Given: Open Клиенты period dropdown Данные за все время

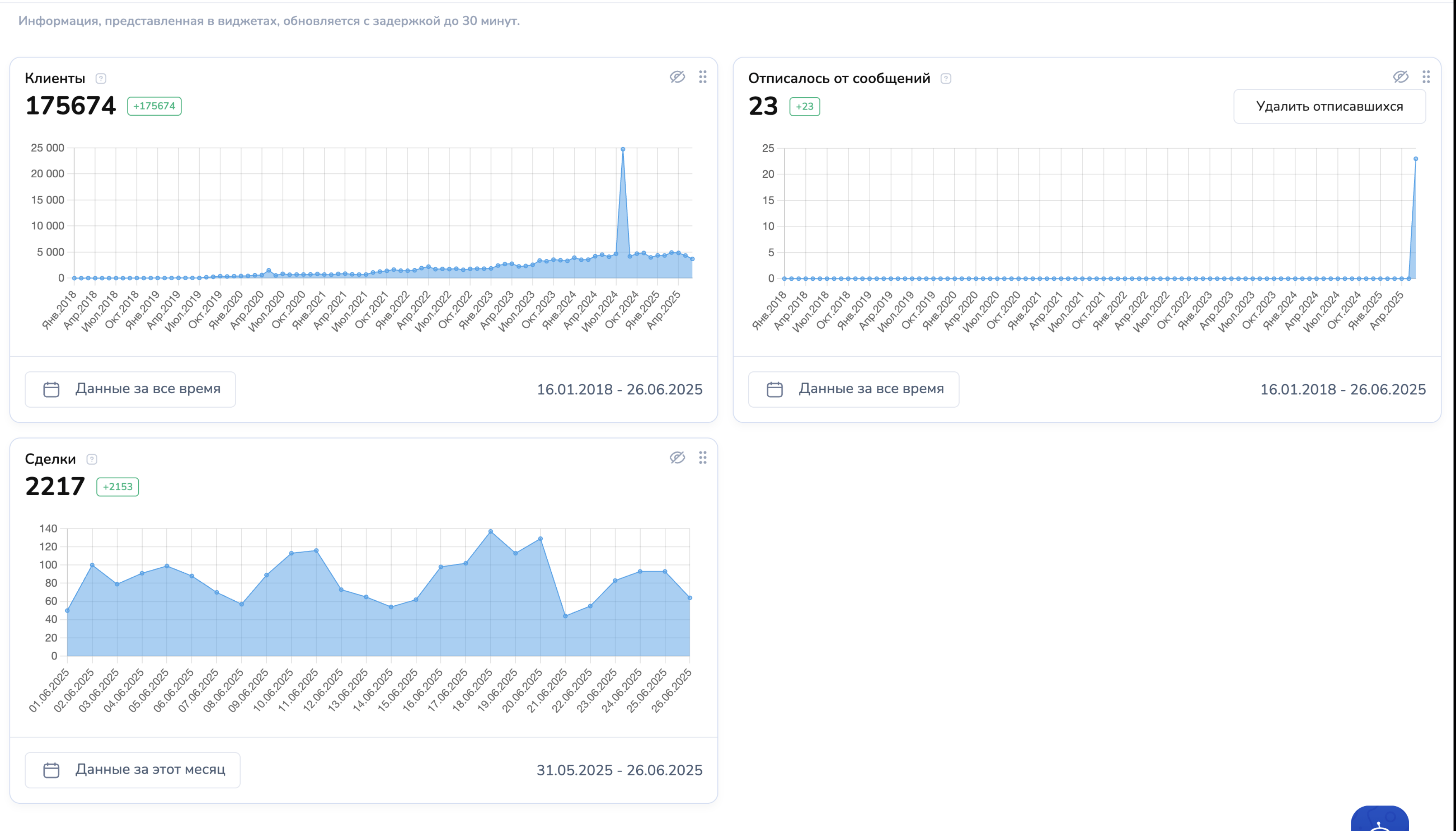Looking at the screenshot, I should tap(131, 389).
